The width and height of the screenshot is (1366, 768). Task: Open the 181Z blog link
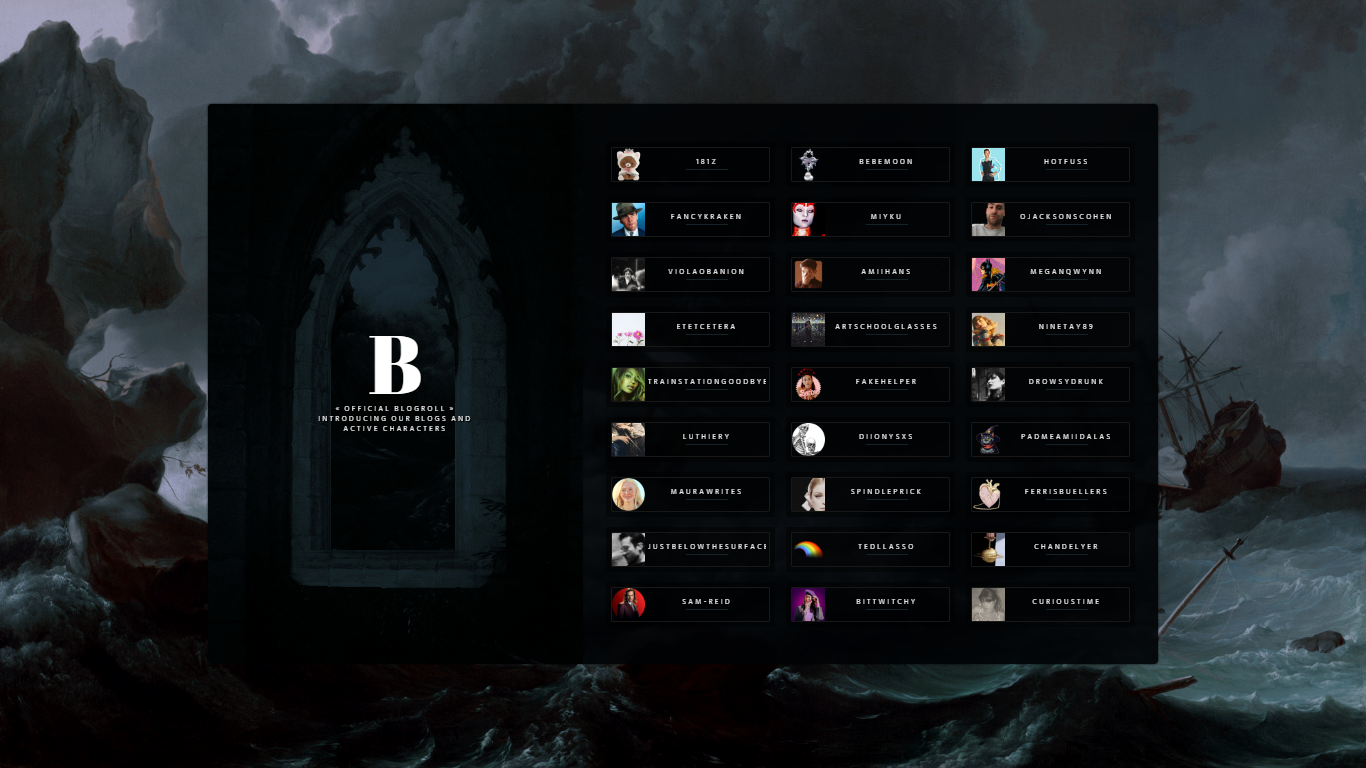pyautogui.click(x=706, y=162)
